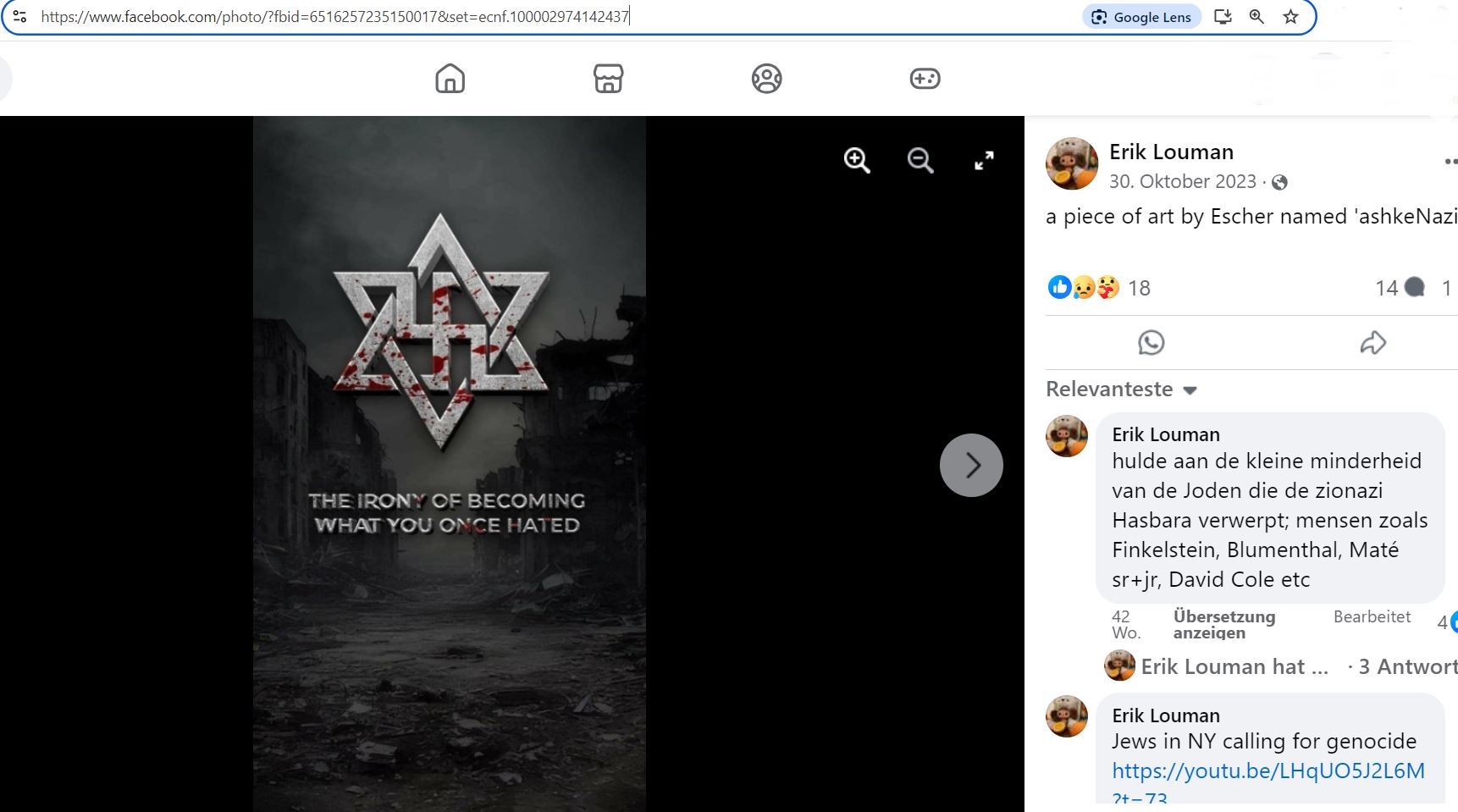
Task: Click the displayed photo image
Action: tap(449, 464)
